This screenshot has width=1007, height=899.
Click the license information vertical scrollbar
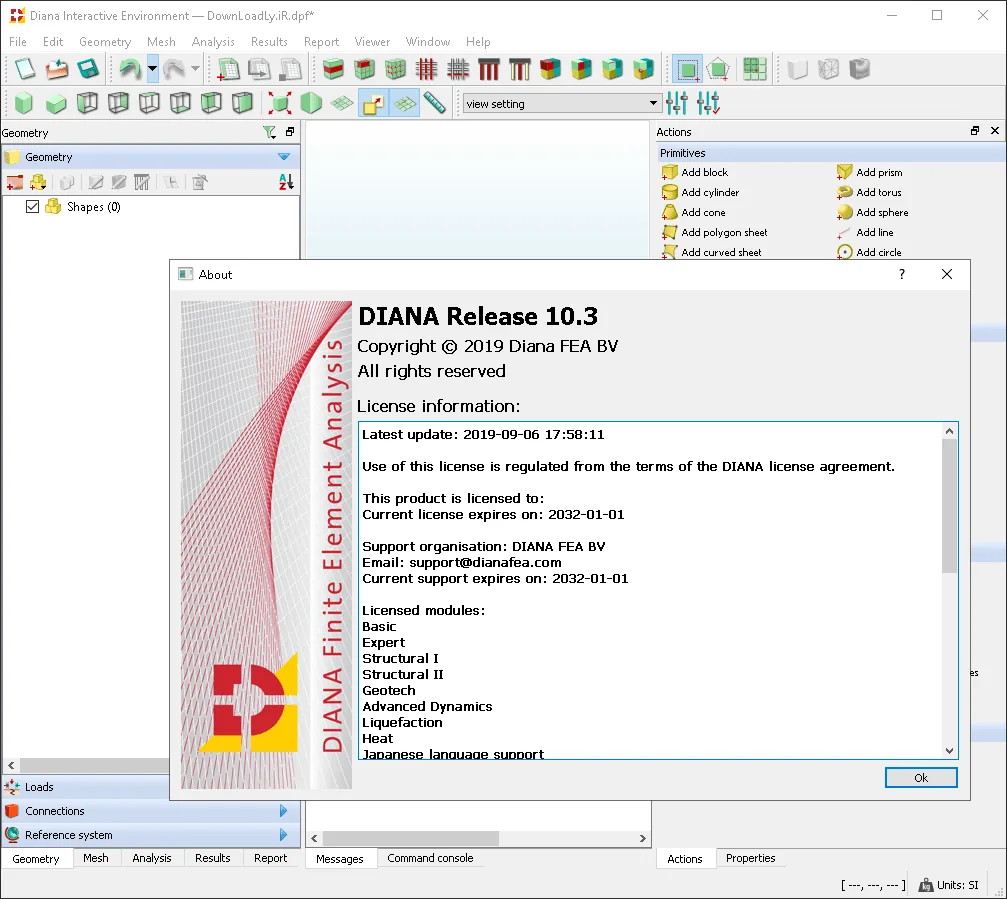click(x=950, y=591)
